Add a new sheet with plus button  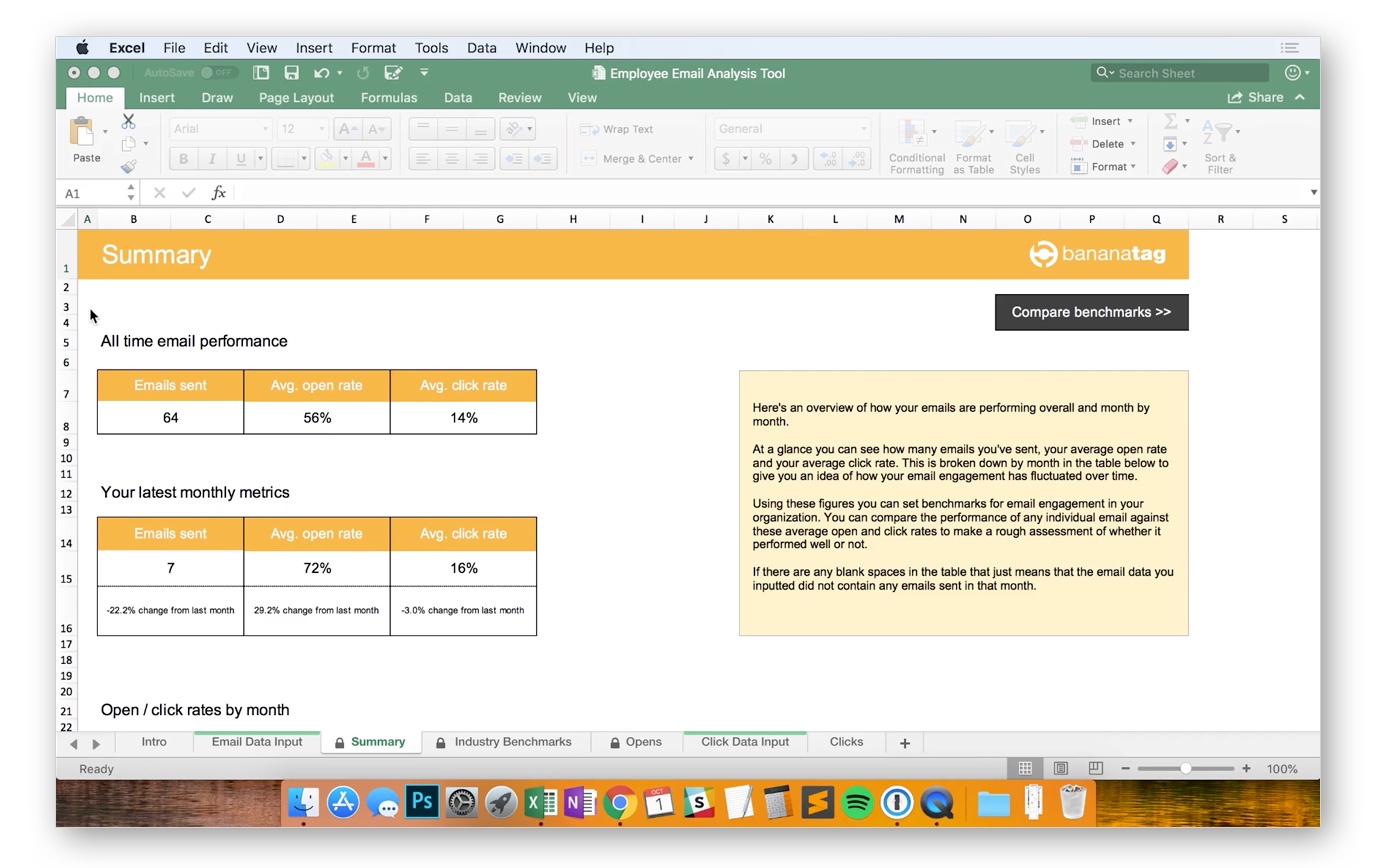(x=904, y=743)
